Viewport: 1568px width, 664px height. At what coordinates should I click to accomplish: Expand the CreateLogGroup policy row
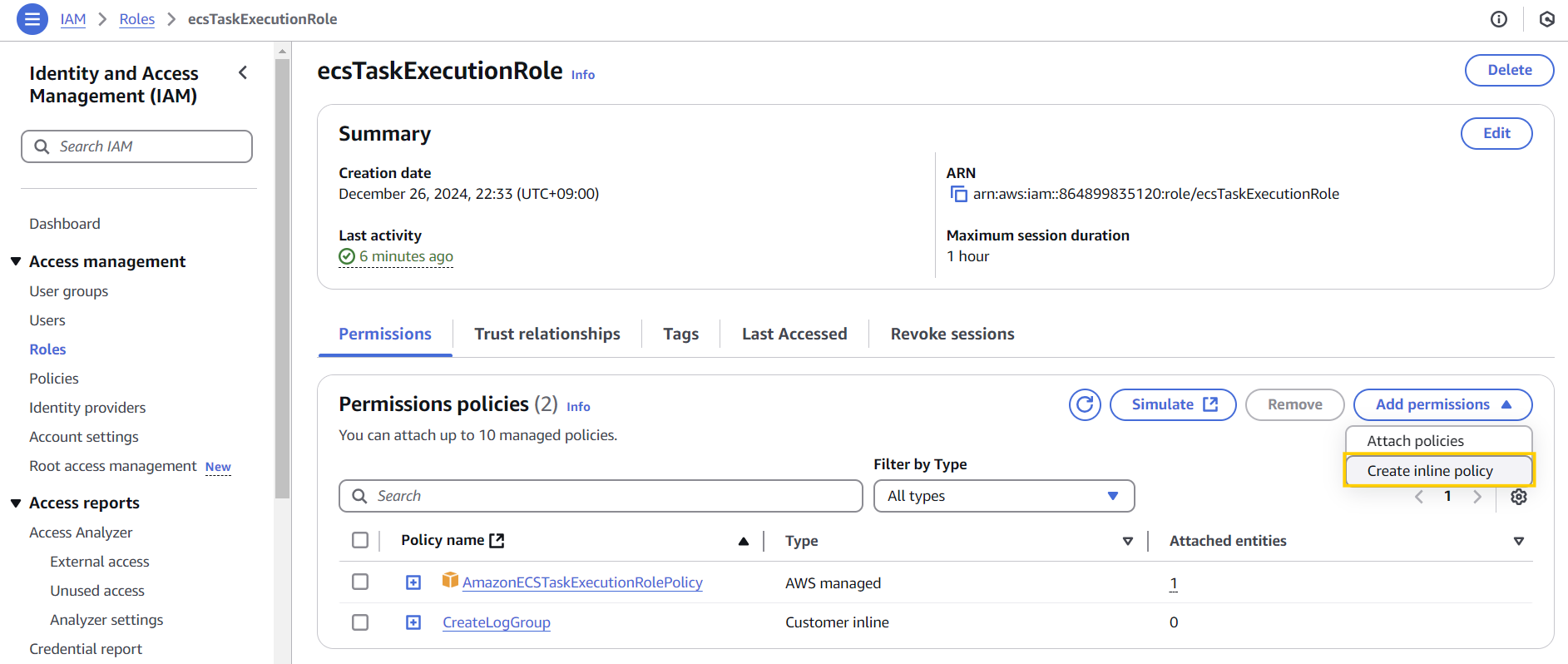[413, 622]
